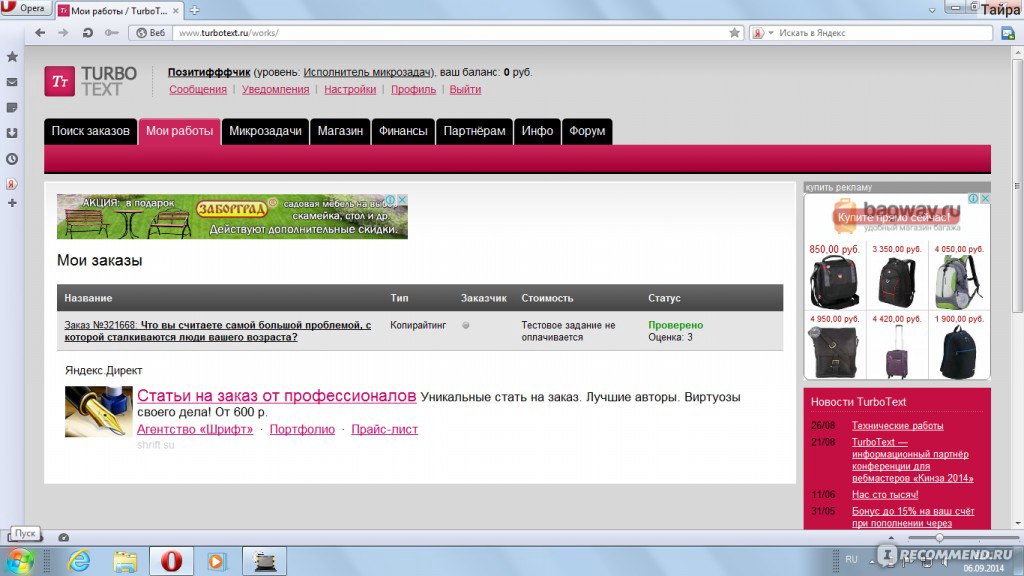Open the Бонус до 15% news link

coord(913,517)
